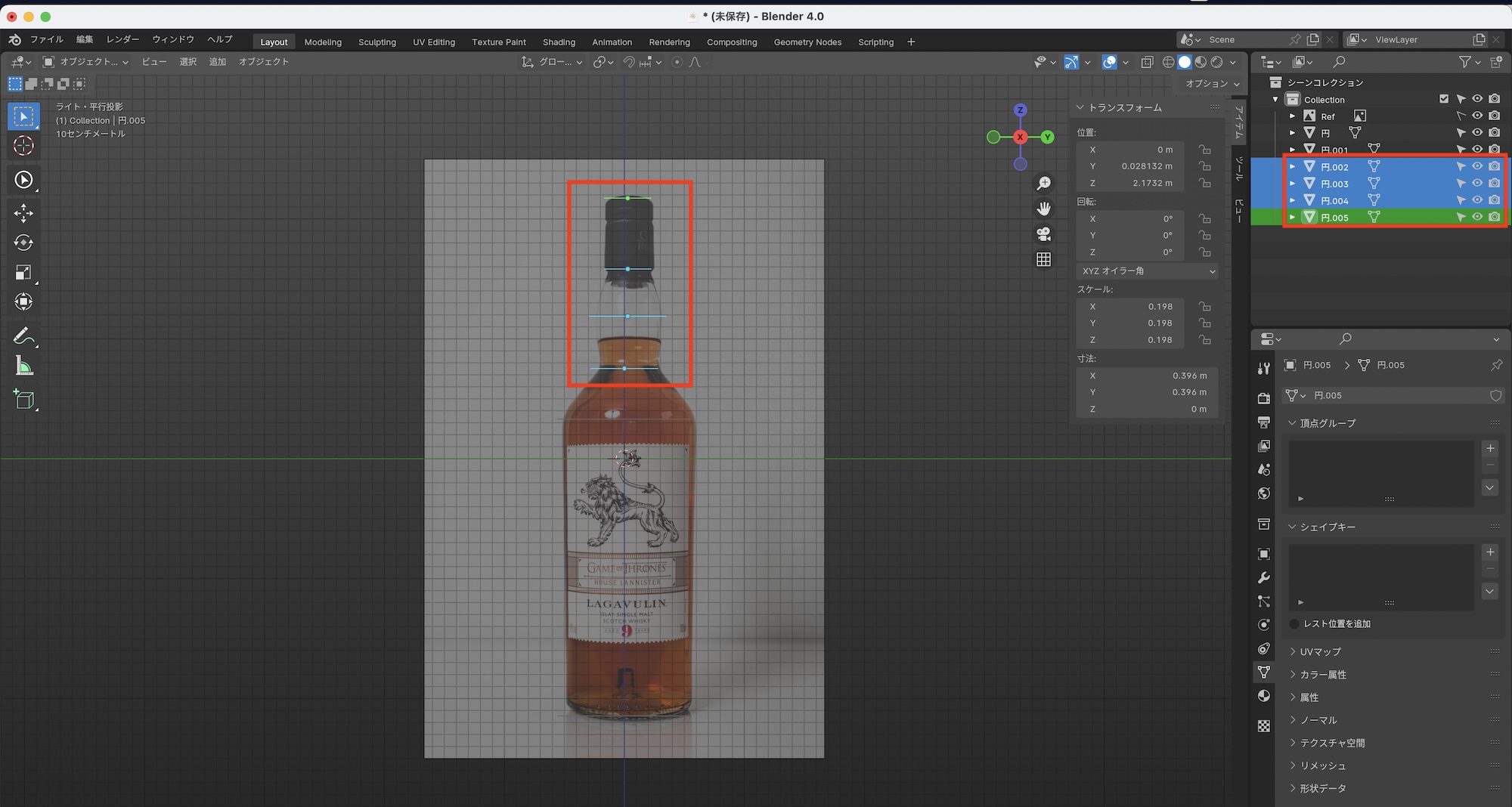Viewport: 1512px width, 807px height.
Task: Click the scale X value field
Action: pyautogui.click(x=1134, y=307)
